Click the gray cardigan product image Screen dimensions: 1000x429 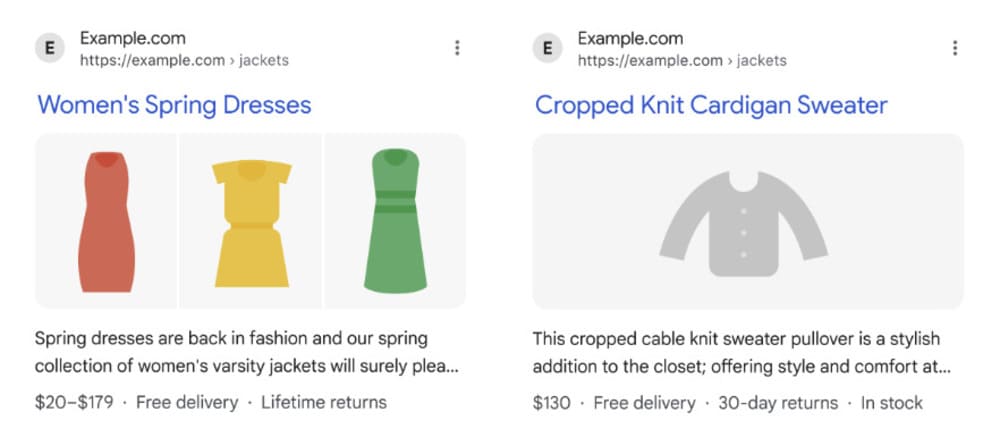click(747, 221)
